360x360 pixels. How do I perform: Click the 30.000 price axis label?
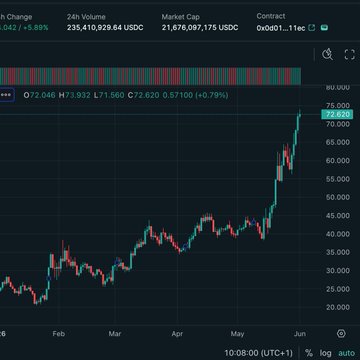(x=338, y=271)
